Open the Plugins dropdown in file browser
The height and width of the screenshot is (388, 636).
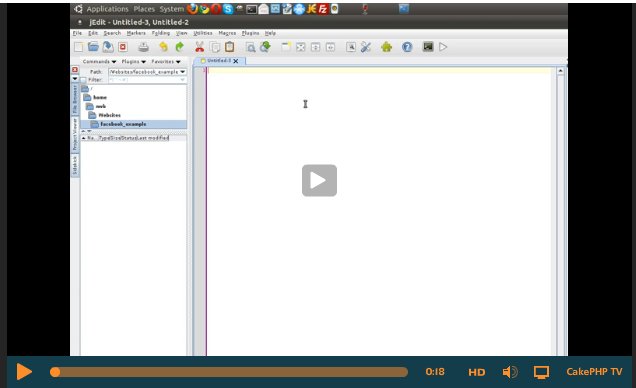pyautogui.click(x=133, y=62)
